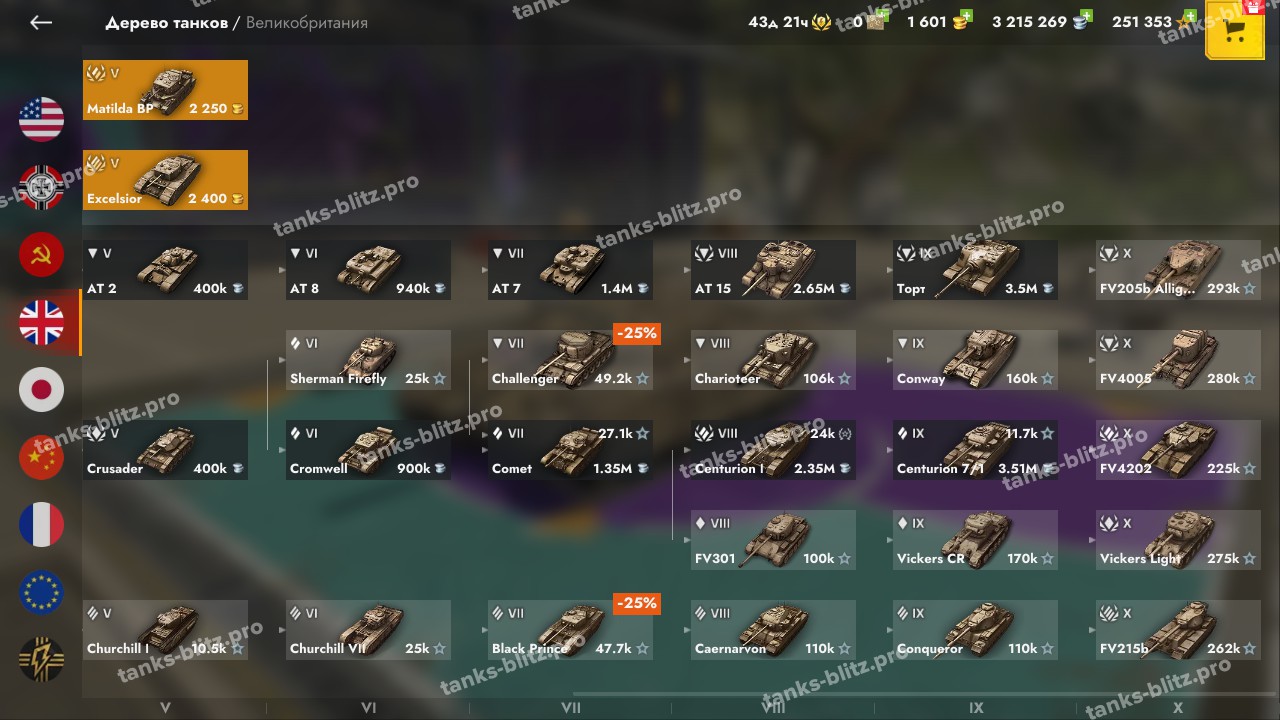Click the horizontal tier scrollbar at bottom

[x=925, y=694]
